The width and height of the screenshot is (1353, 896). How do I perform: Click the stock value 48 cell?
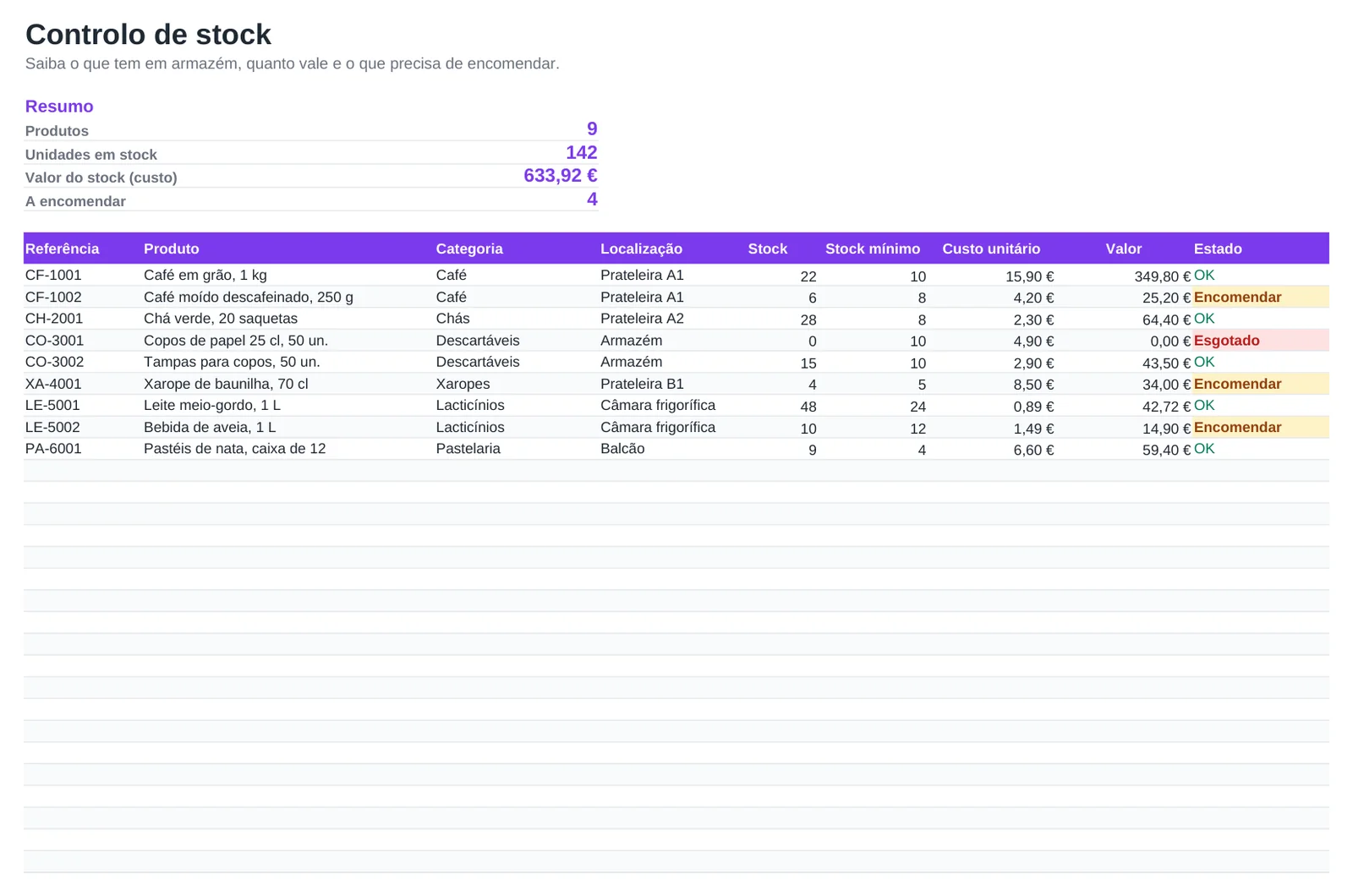pos(808,407)
